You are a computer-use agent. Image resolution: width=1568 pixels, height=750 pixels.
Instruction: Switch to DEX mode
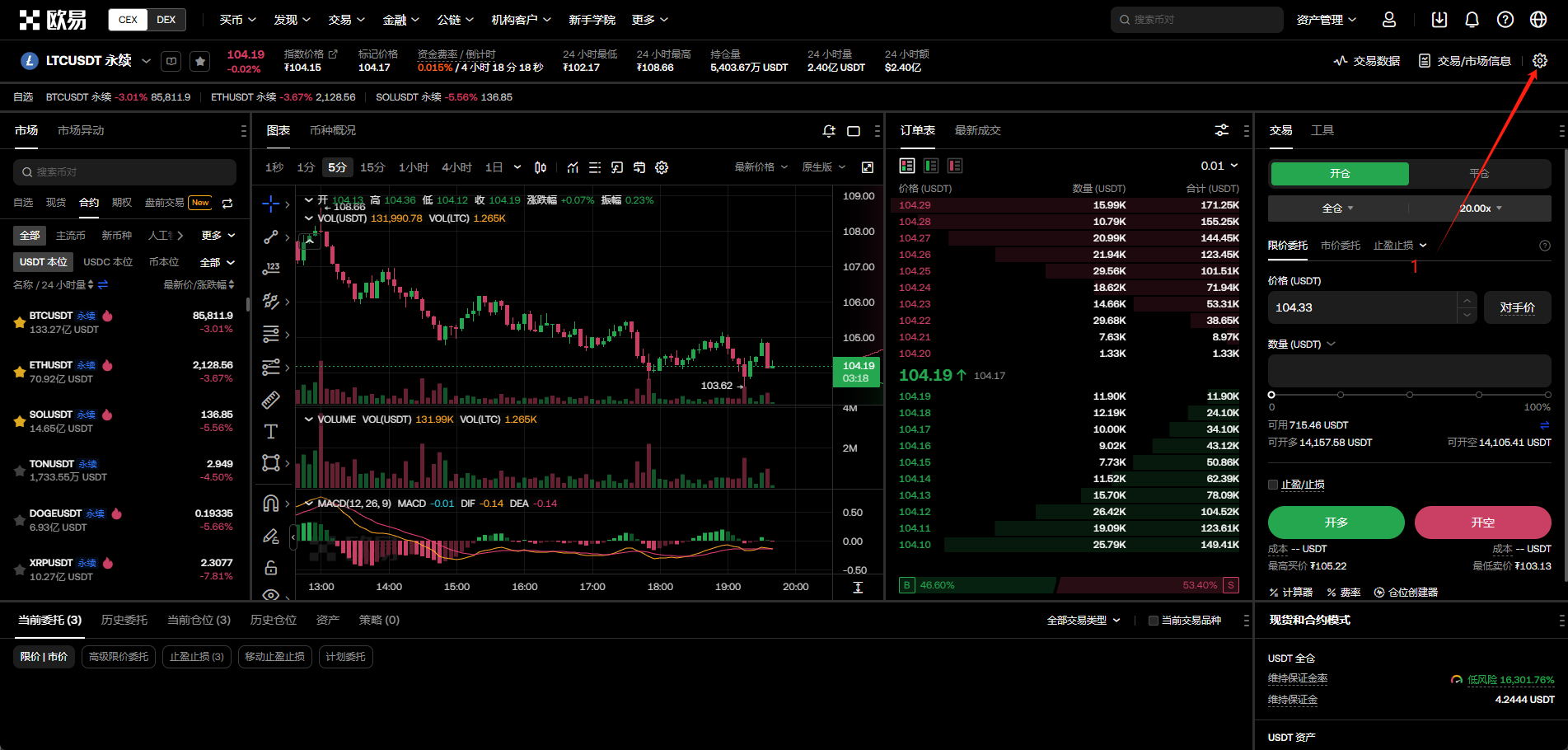[x=166, y=20]
